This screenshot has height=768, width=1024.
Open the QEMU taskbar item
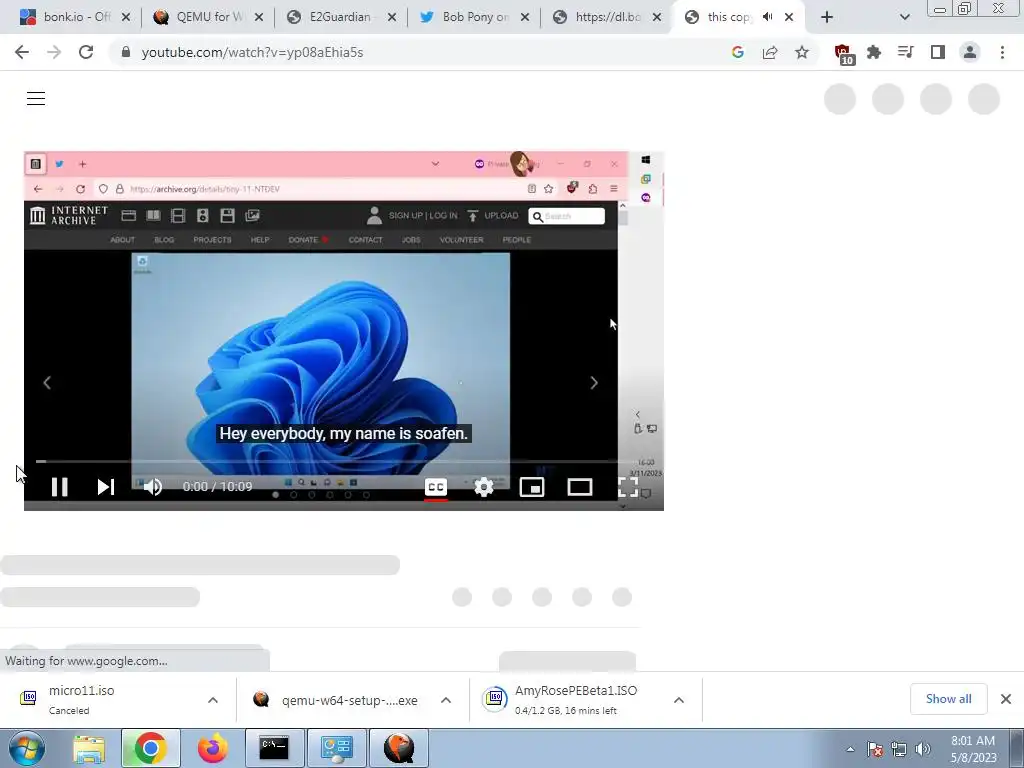(399, 748)
